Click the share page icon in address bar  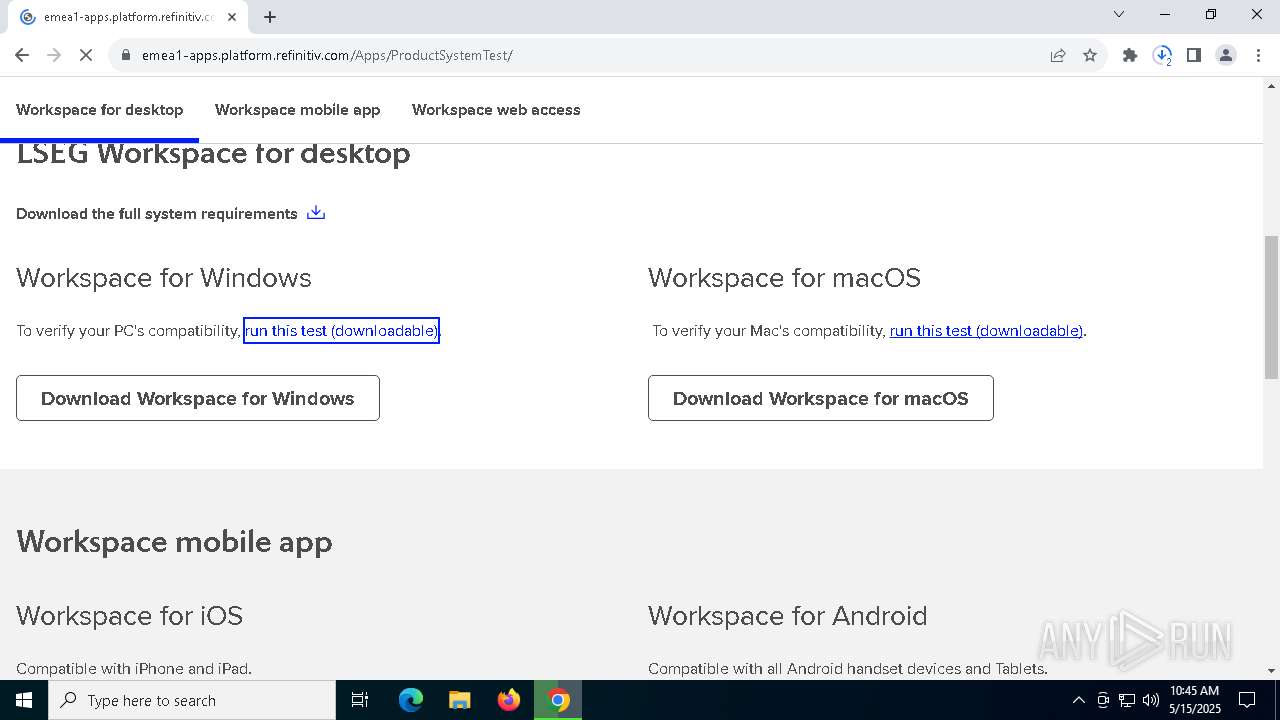tap(1058, 55)
